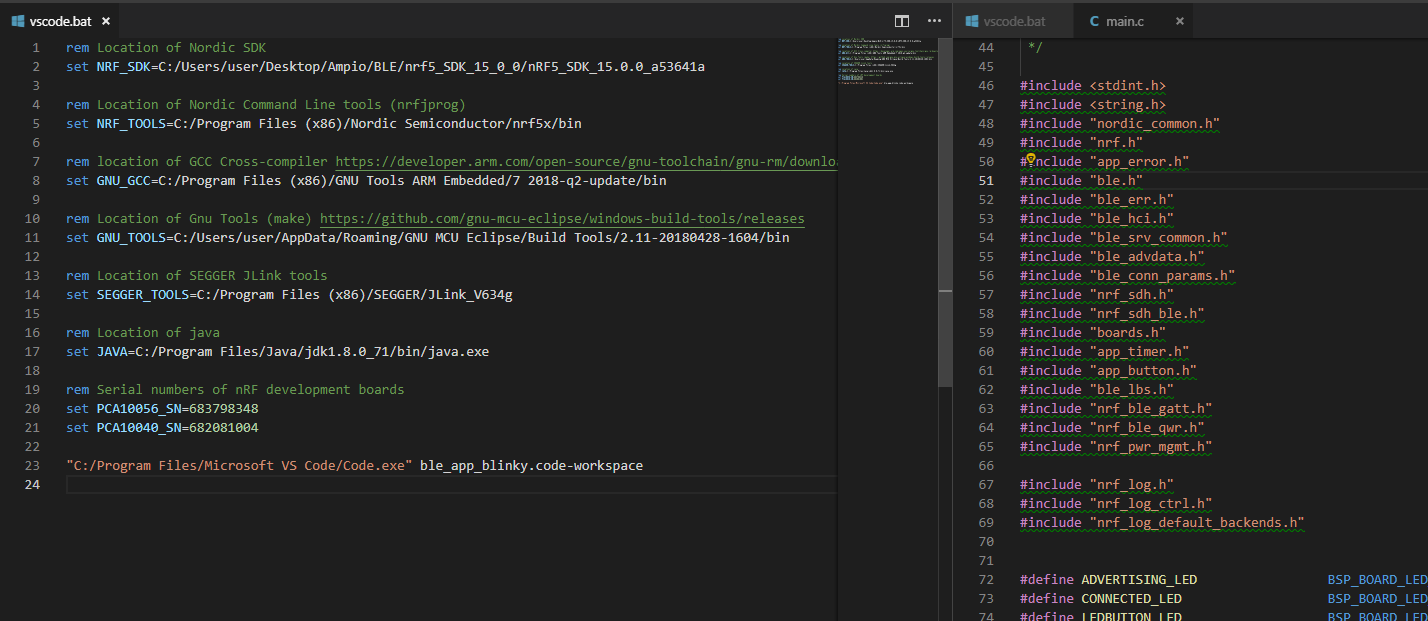Click line number 2 in vscode.bat gutter
This screenshot has height=621, width=1428.
pyautogui.click(x=36, y=66)
